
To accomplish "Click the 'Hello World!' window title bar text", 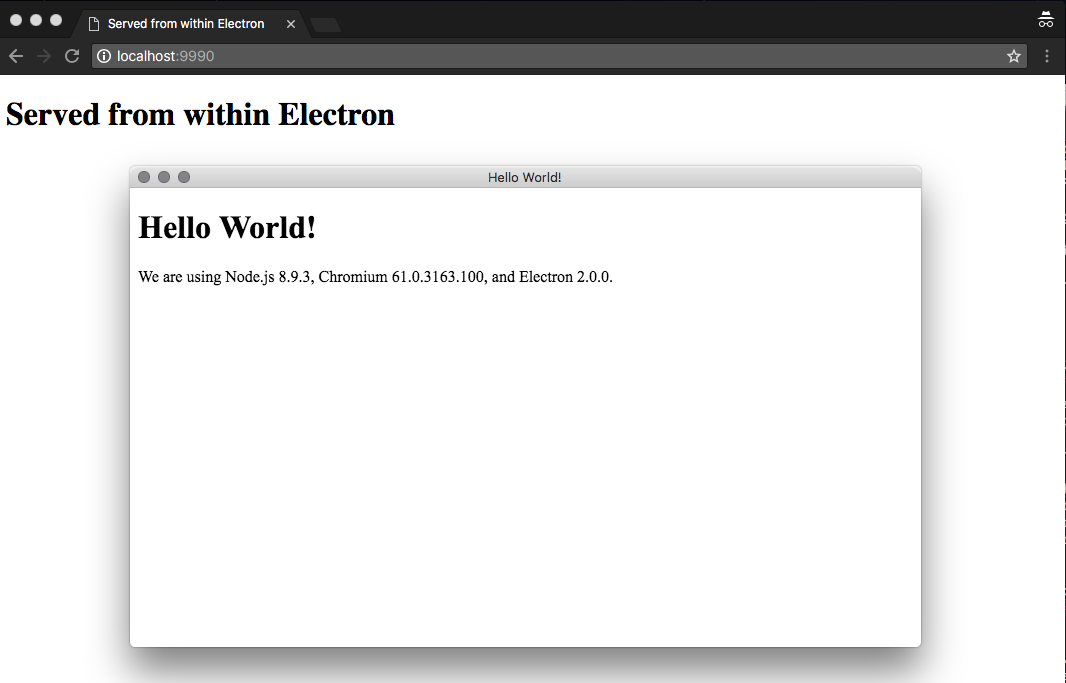I will tap(524, 177).
